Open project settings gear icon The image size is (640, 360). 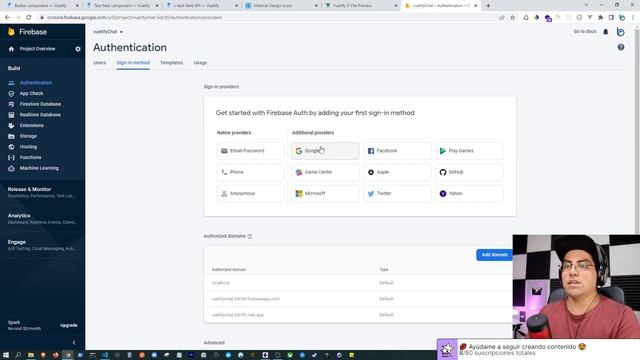(x=78, y=49)
